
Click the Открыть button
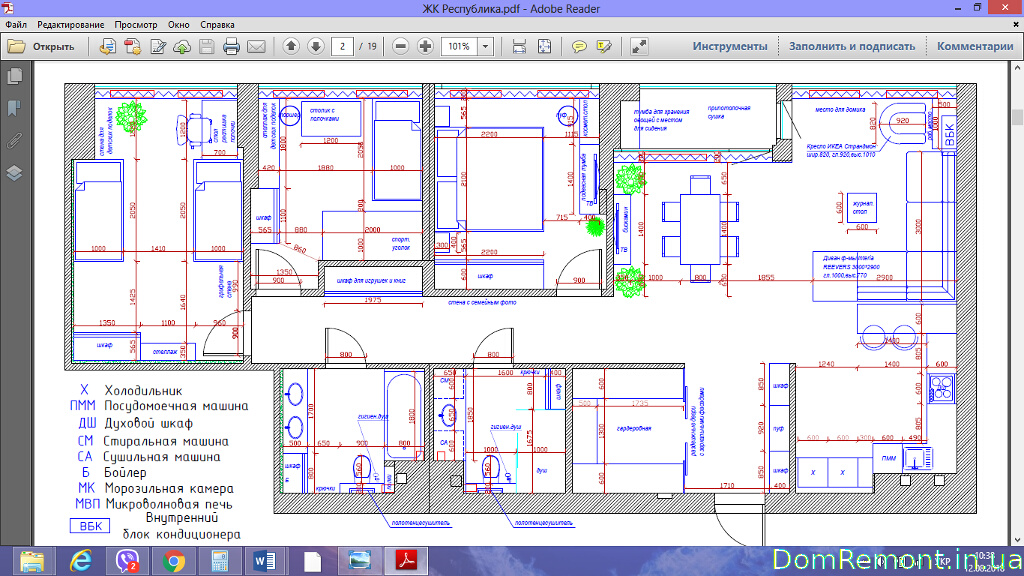coord(42,46)
